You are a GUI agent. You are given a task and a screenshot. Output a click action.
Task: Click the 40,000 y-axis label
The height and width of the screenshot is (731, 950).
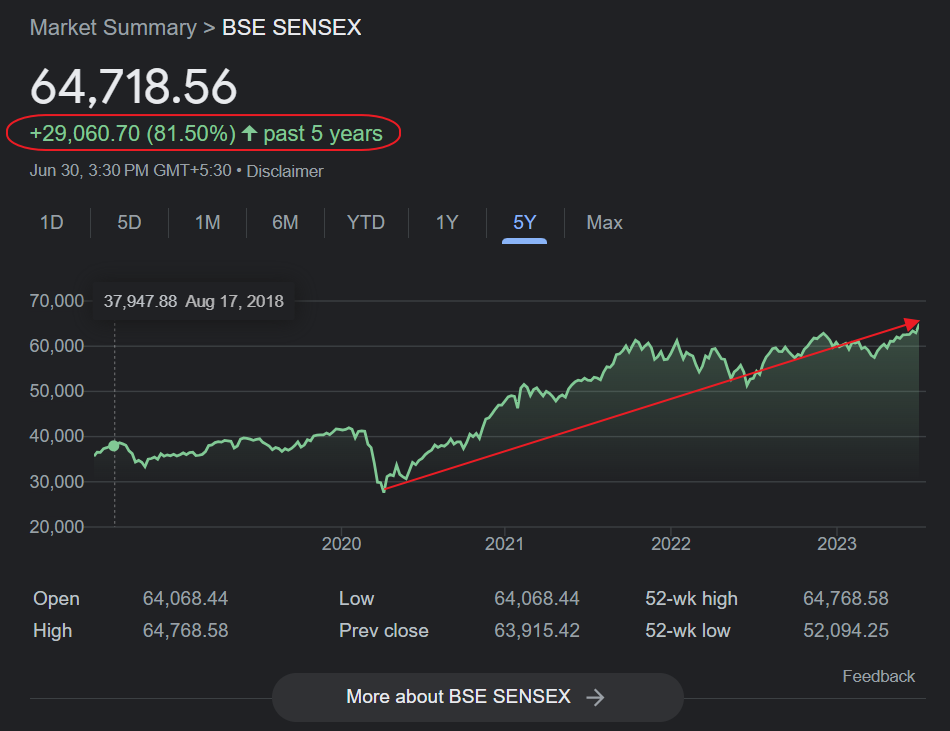(x=57, y=436)
